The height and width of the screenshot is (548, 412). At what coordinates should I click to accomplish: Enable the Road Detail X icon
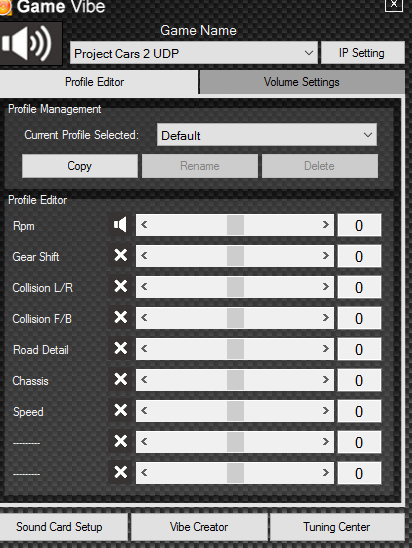point(120,349)
